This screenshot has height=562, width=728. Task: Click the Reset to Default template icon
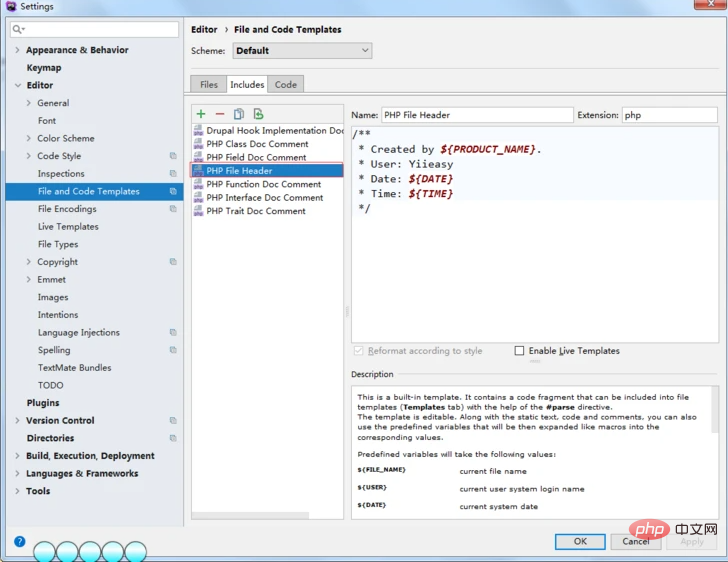pyautogui.click(x=258, y=114)
